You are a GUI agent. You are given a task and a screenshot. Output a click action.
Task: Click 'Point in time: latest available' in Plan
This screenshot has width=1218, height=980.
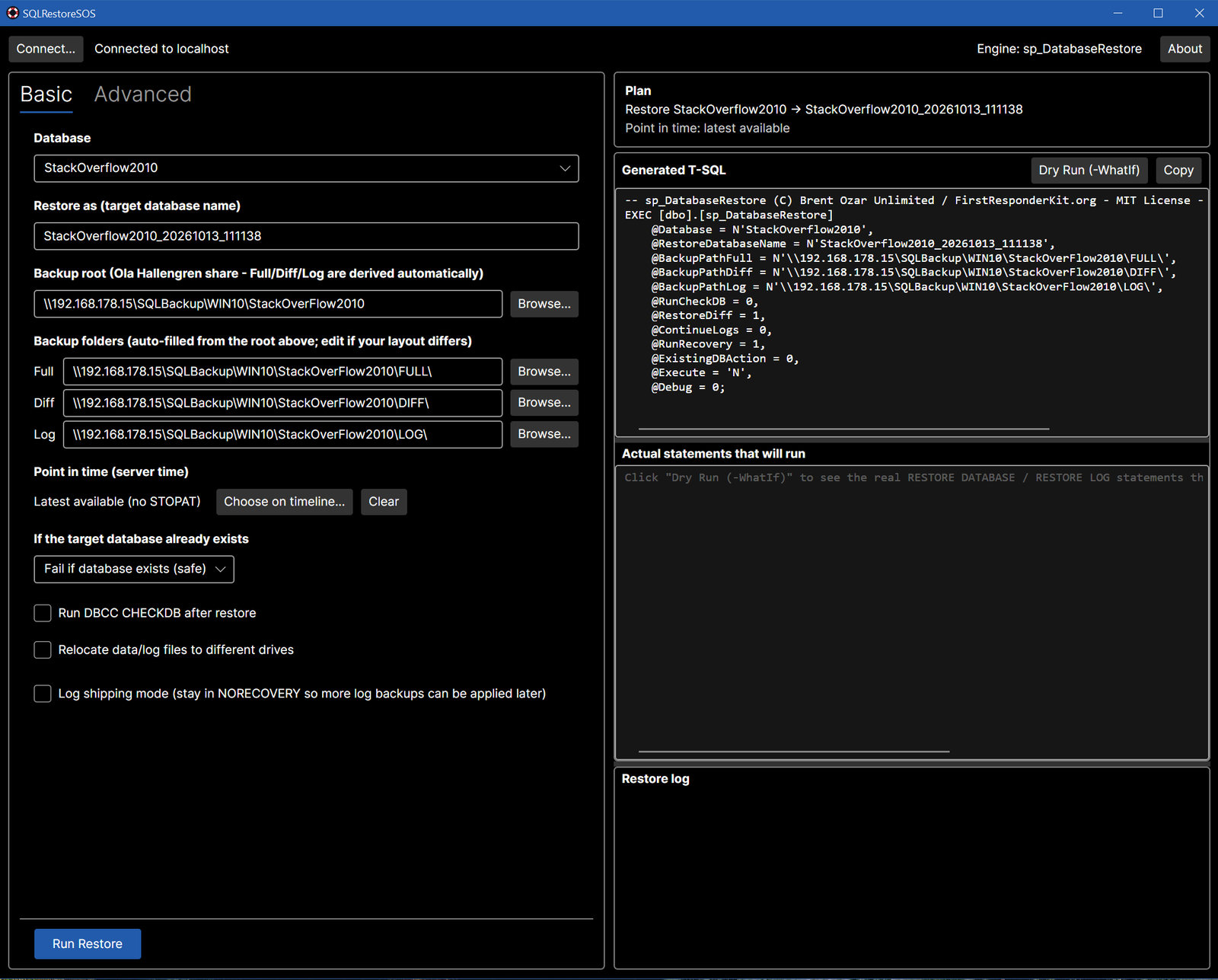pyautogui.click(x=707, y=129)
